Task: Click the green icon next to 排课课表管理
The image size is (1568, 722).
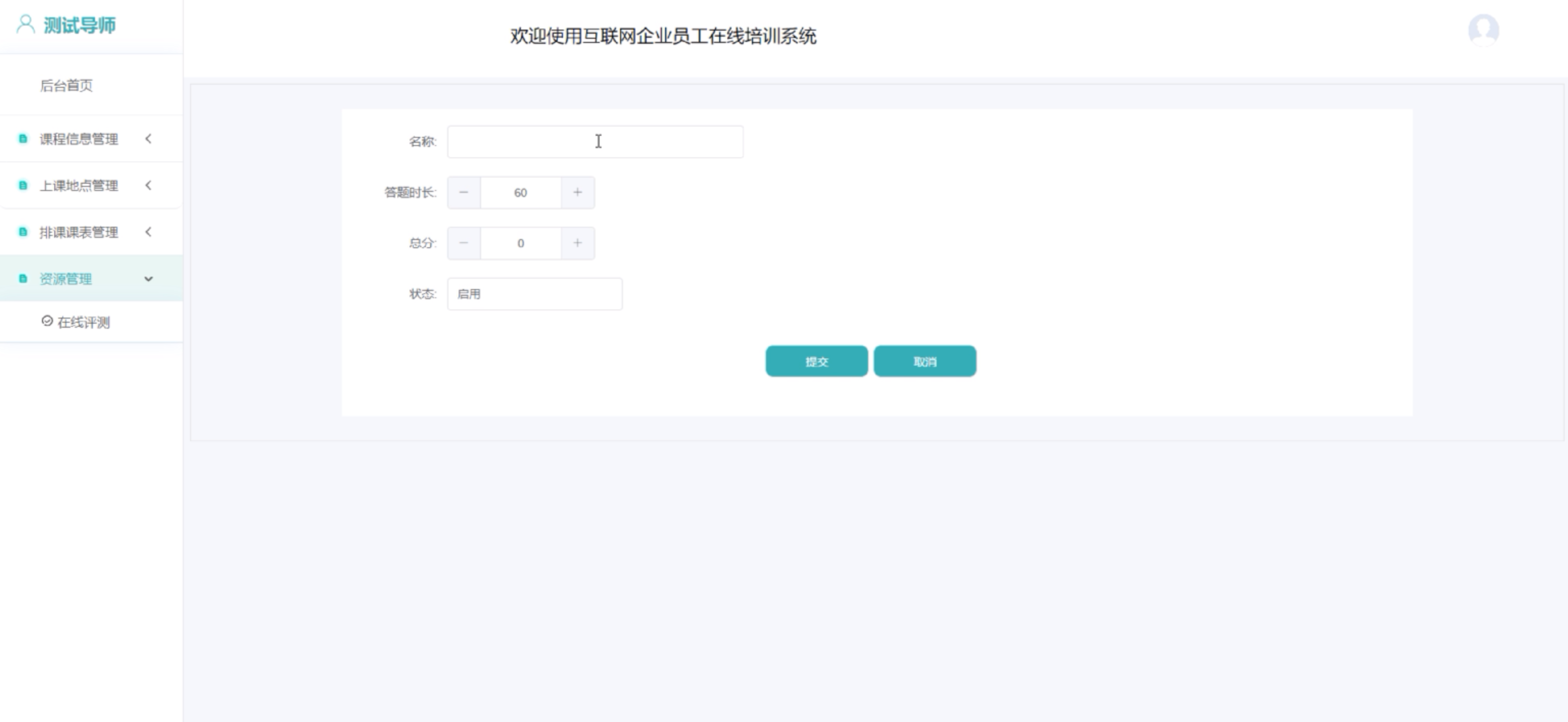Action: pos(23,232)
